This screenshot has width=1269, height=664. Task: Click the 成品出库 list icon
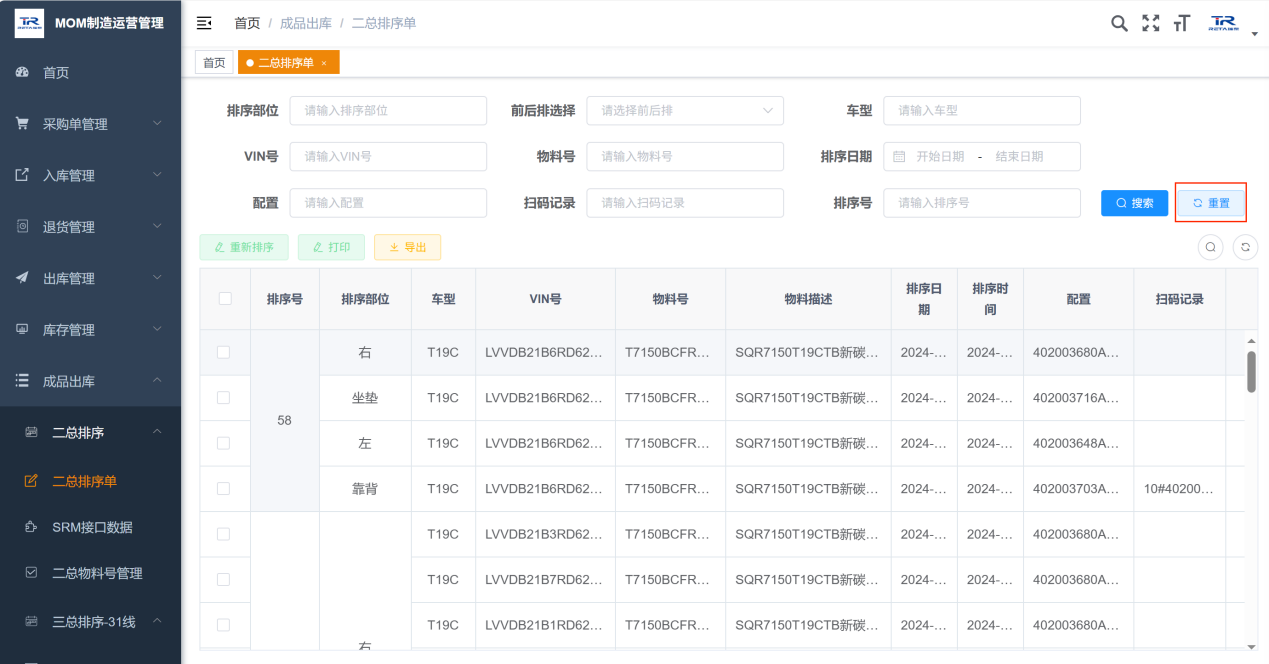22,381
